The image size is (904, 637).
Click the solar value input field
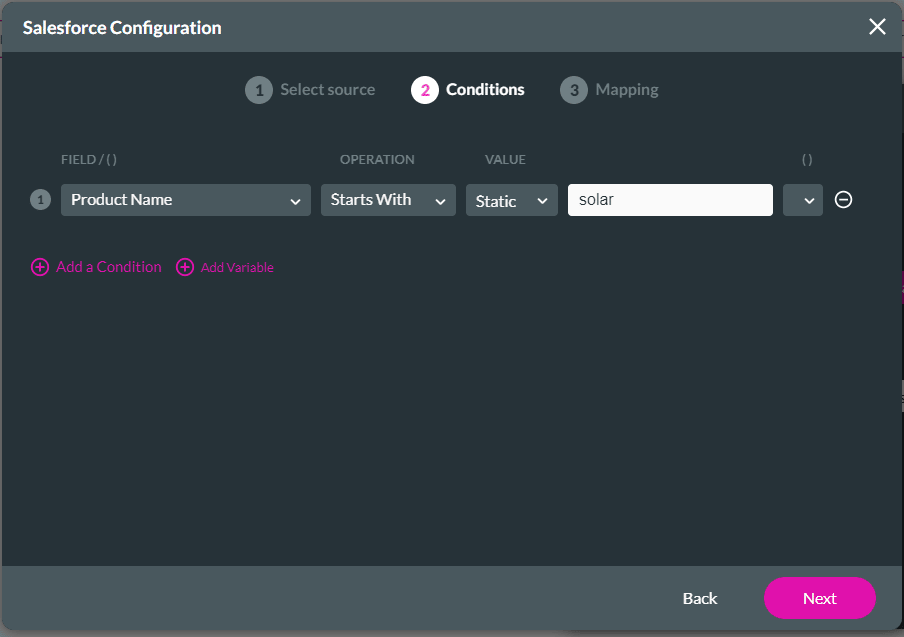click(670, 200)
